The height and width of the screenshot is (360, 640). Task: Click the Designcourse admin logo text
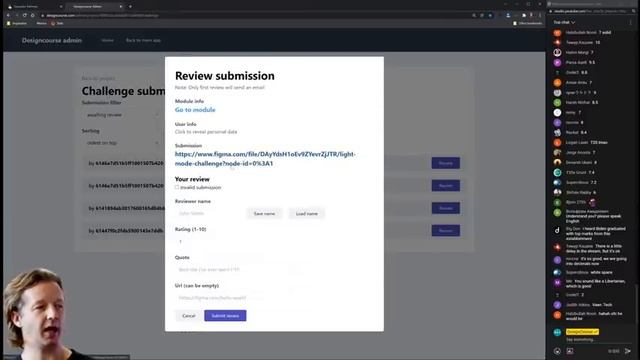[52, 40]
